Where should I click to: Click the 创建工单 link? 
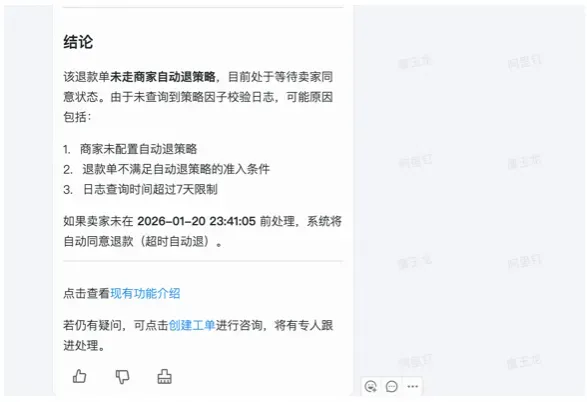pos(192,325)
